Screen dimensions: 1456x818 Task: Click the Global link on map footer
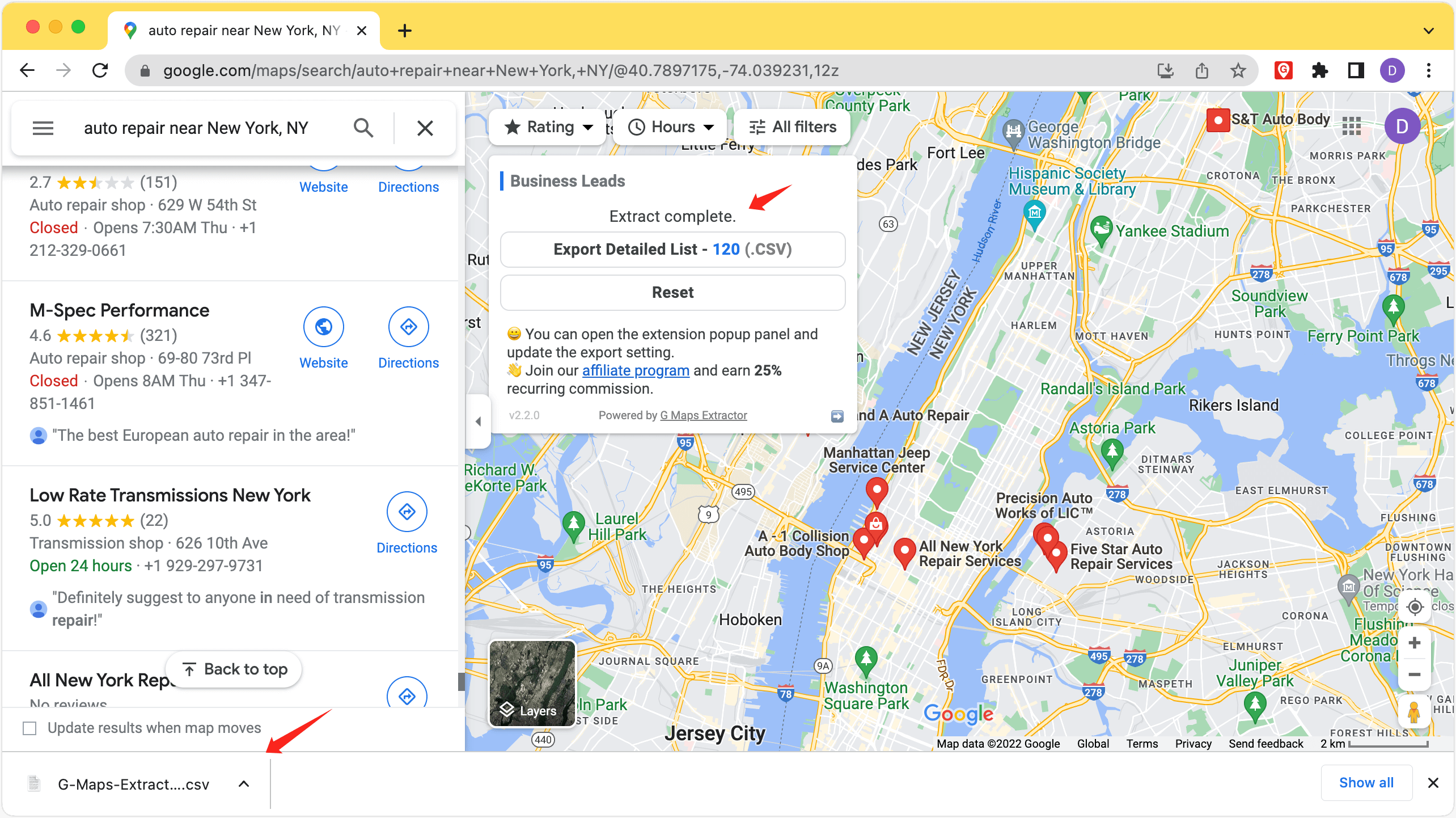click(1093, 744)
